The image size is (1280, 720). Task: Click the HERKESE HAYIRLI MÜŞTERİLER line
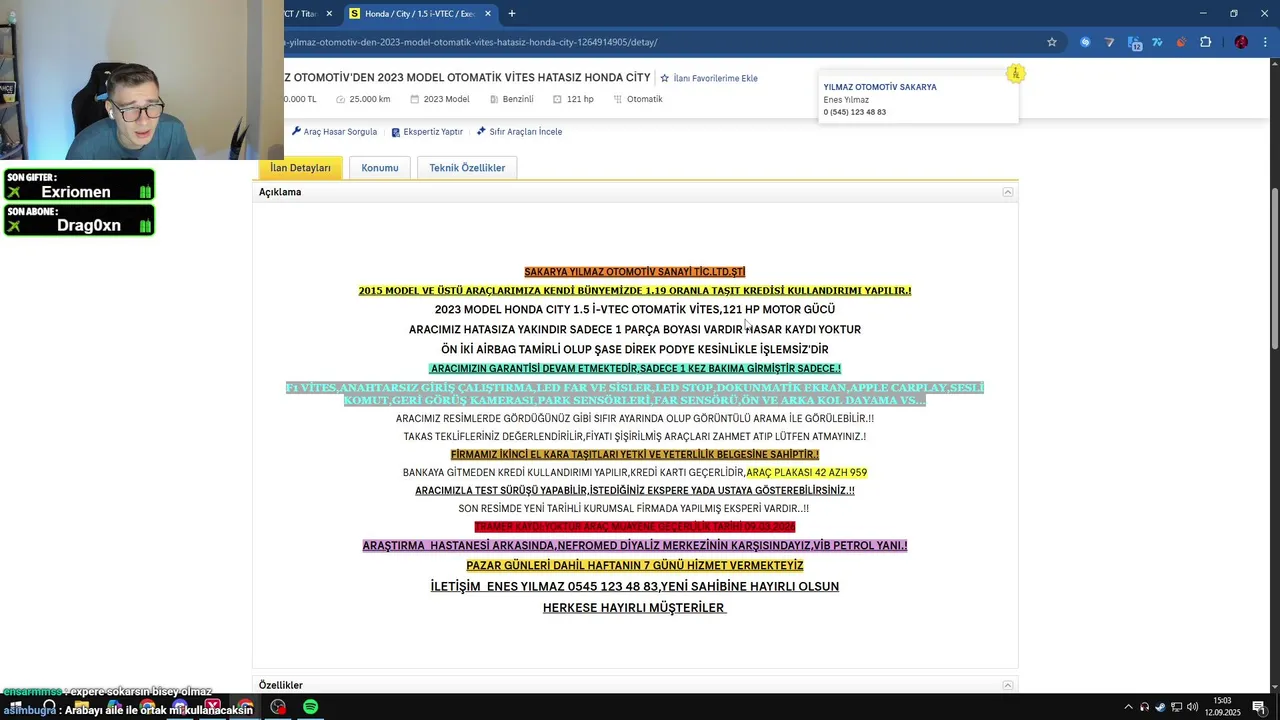[x=634, y=608]
